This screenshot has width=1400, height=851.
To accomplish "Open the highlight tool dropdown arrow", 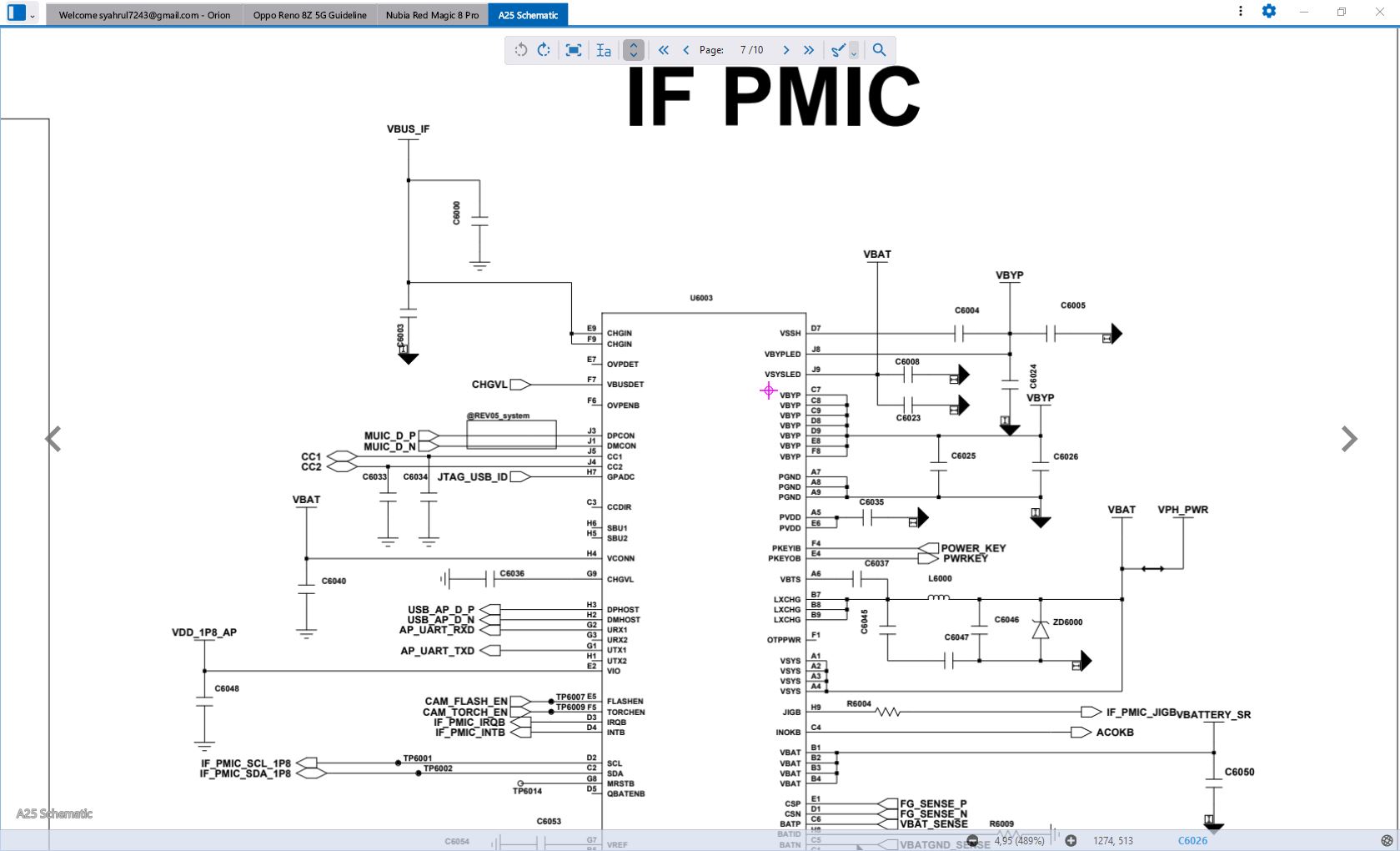I will tap(853, 53).
